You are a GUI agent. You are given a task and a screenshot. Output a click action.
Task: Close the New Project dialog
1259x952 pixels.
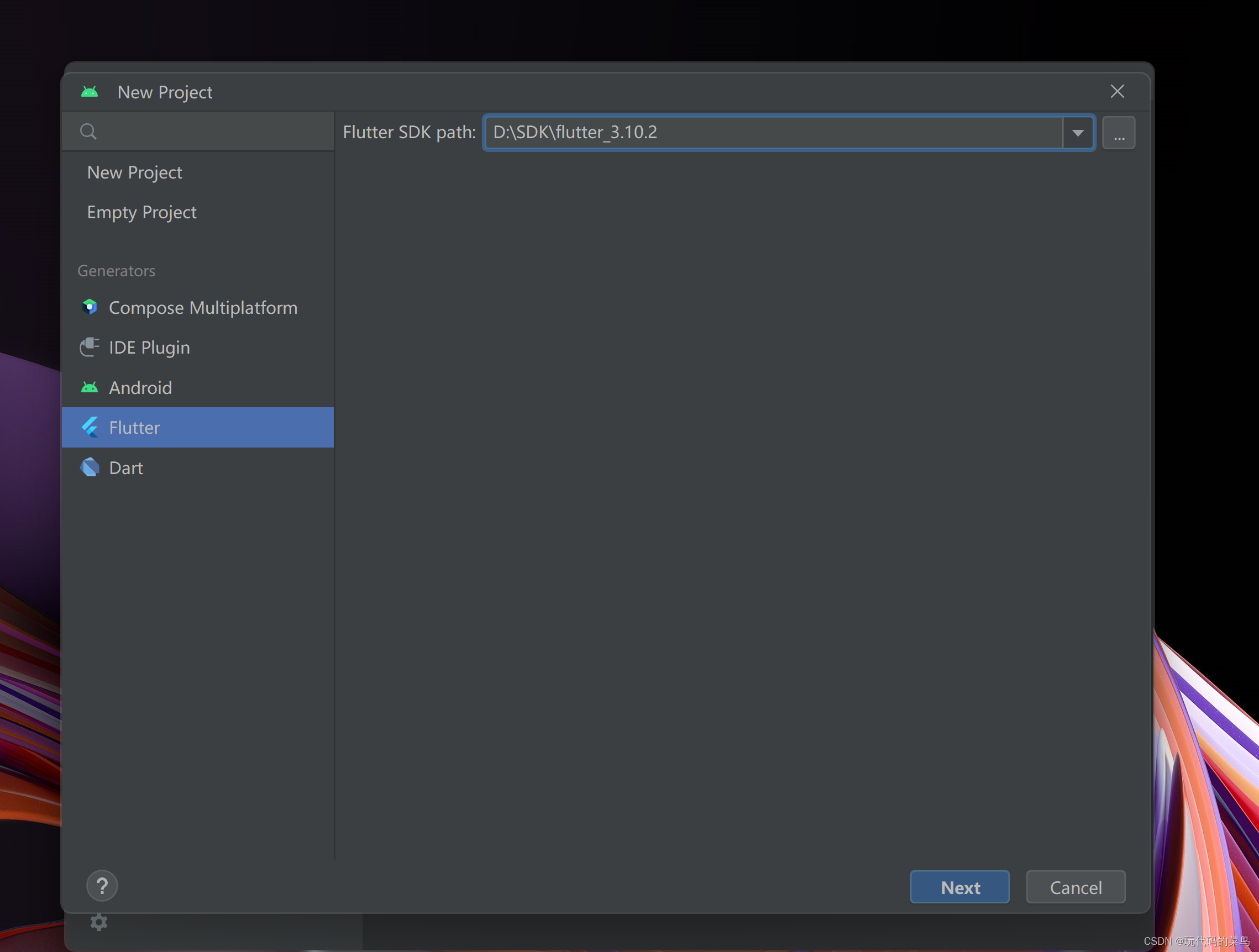click(1117, 92)
